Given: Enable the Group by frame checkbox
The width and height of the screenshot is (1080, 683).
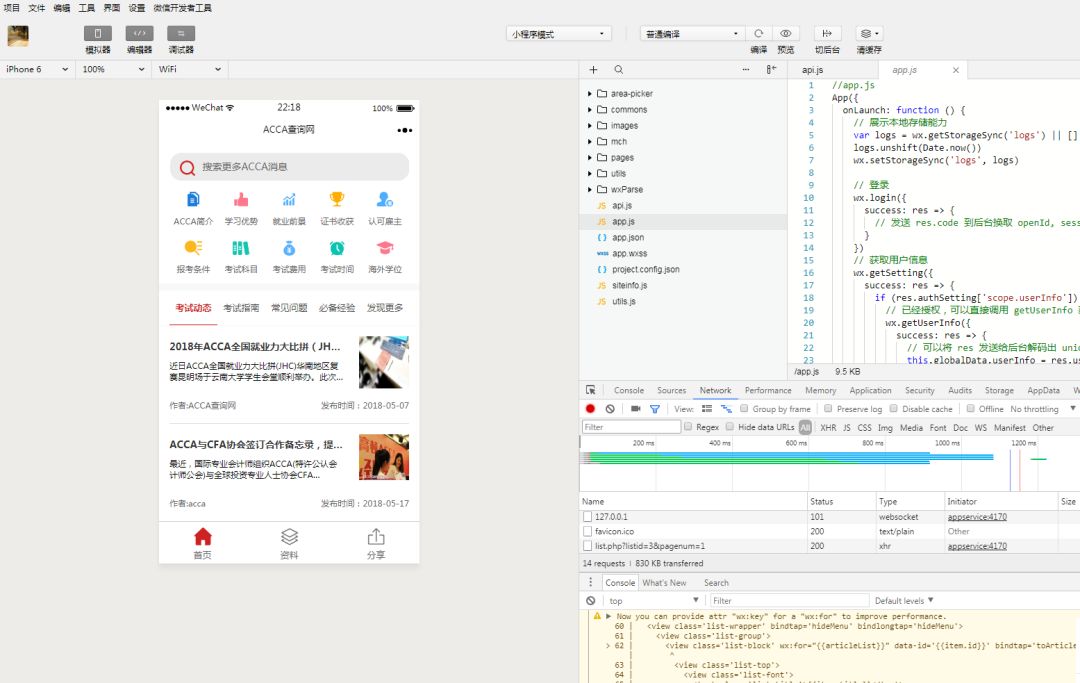Looking at the screenshot, I should (744, 408).
